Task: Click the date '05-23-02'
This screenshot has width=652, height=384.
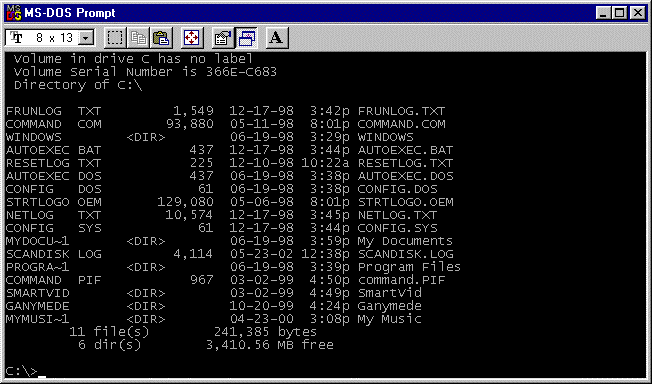Action: click(262, 254)
